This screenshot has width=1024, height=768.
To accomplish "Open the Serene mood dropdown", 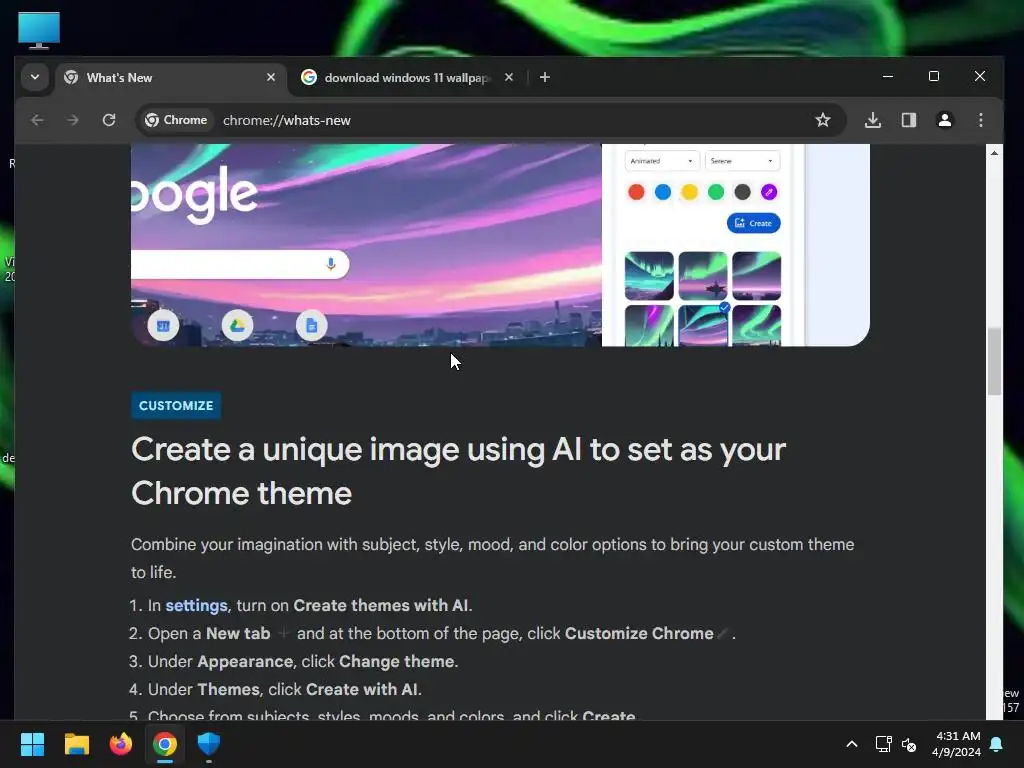I will [742, 161].
